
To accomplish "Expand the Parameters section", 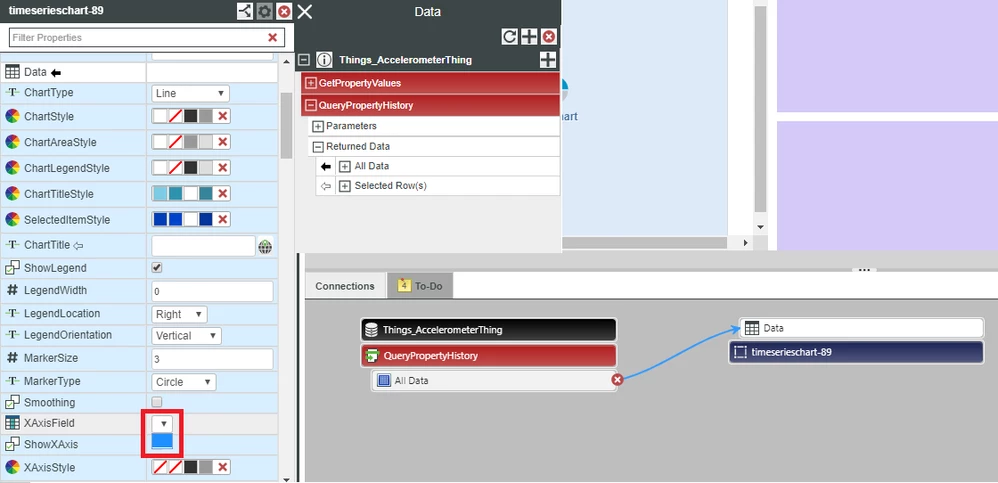I will click(x=318, y=126).
